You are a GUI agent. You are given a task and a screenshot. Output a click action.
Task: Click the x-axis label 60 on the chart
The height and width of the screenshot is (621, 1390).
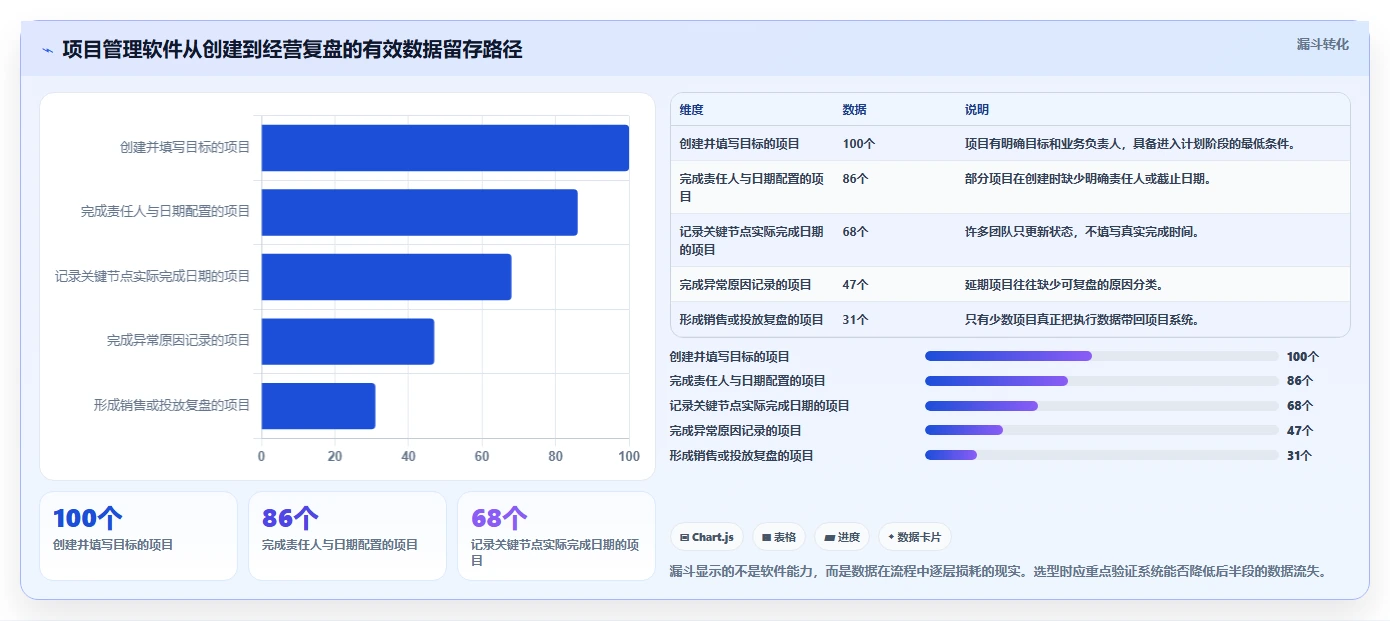(x=482, y=456)
